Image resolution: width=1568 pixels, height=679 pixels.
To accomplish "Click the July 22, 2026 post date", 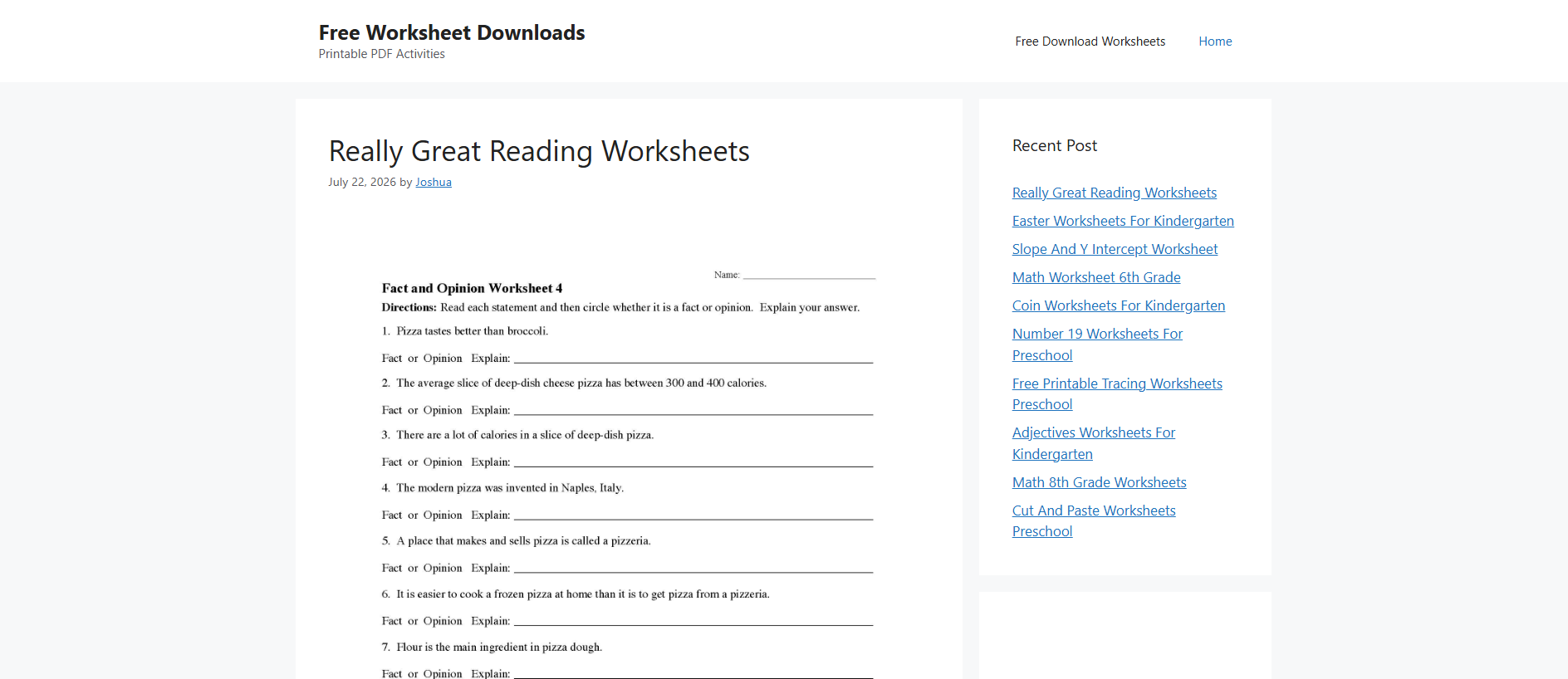I will [x=362, y=182].
